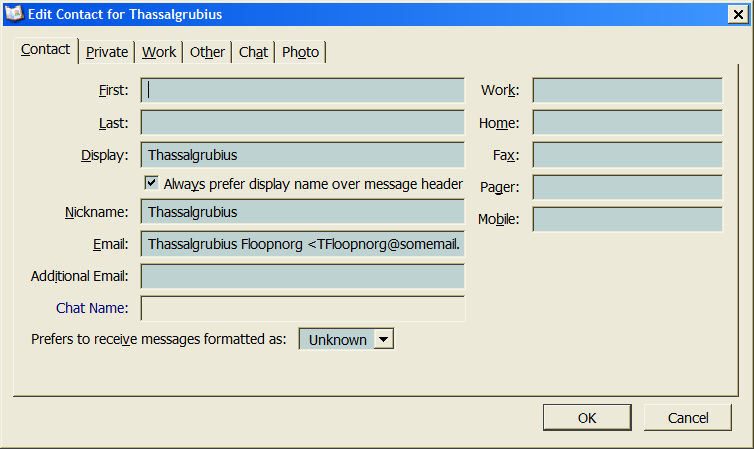Open the message format dropdown showing Unknown
754x449 pixels.
(x=346, y=339)
